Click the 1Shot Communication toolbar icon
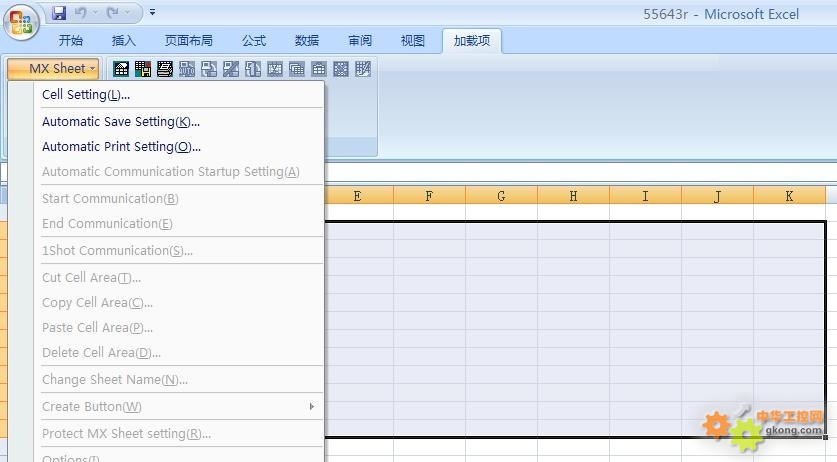This screenshot has height=462, width=837. (252, 69)
